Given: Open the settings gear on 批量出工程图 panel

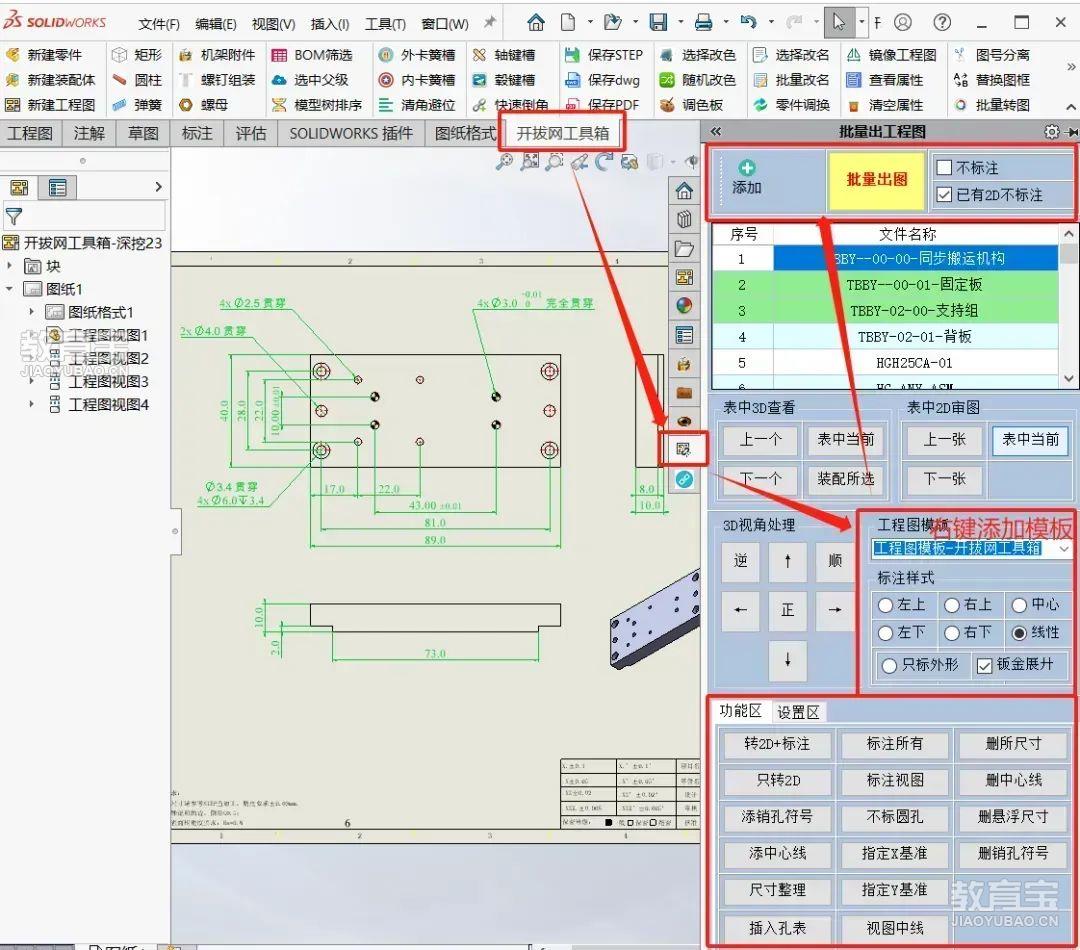Looking at the screenshot, I should [x=1051, y=132].
